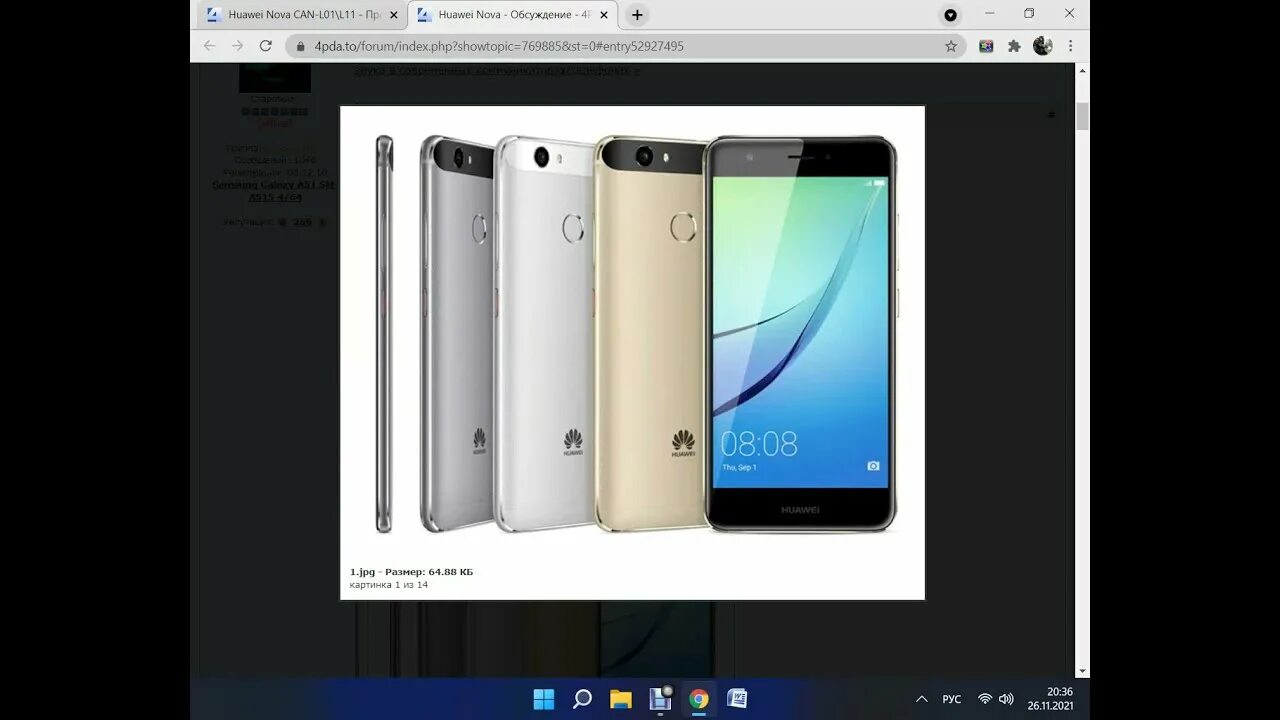This screenshot has height=720, width=1280.
Task: Open the Samsung Galaxy A51 device link
Action: pyautogui.click(x=274, y=191)
